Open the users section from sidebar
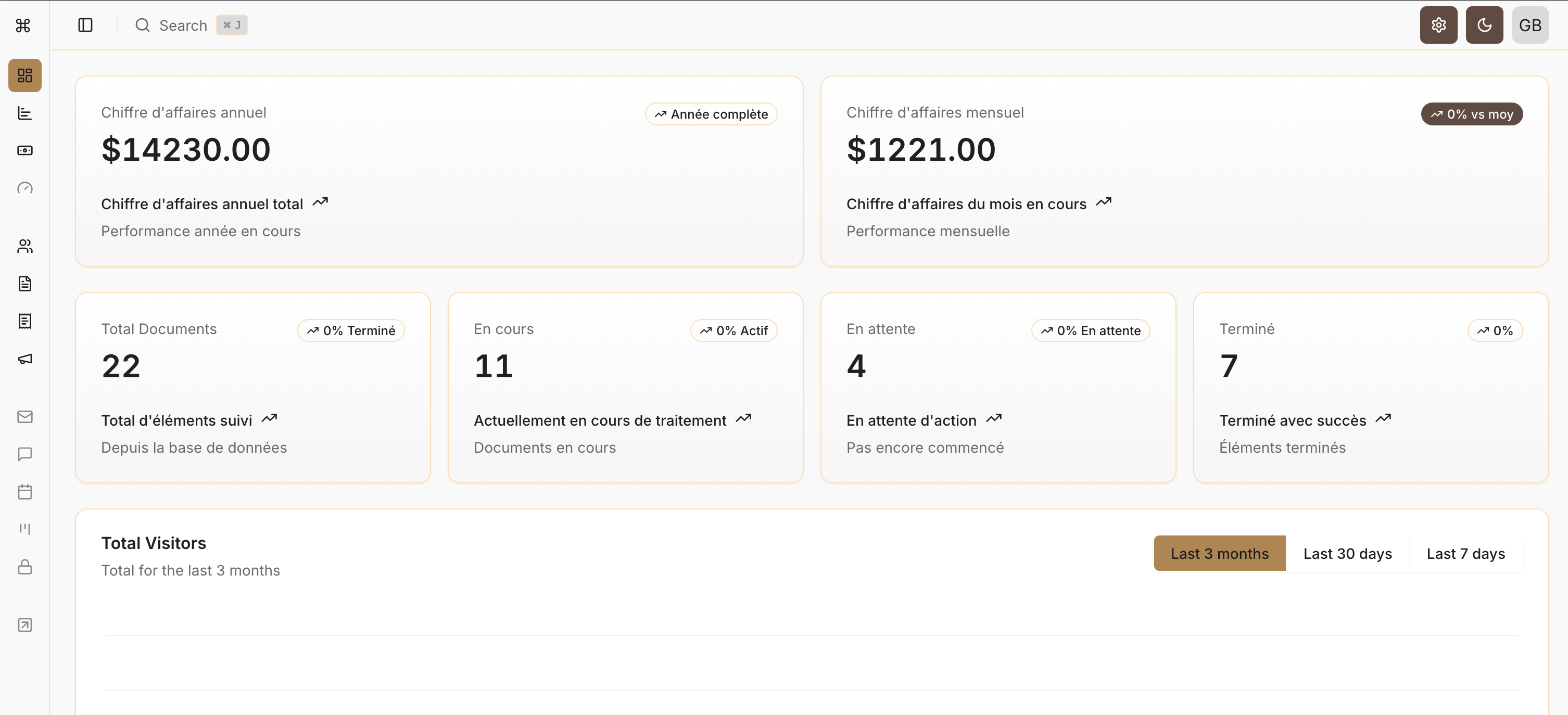Viewport: 1568px width, 715px height. 24,246
